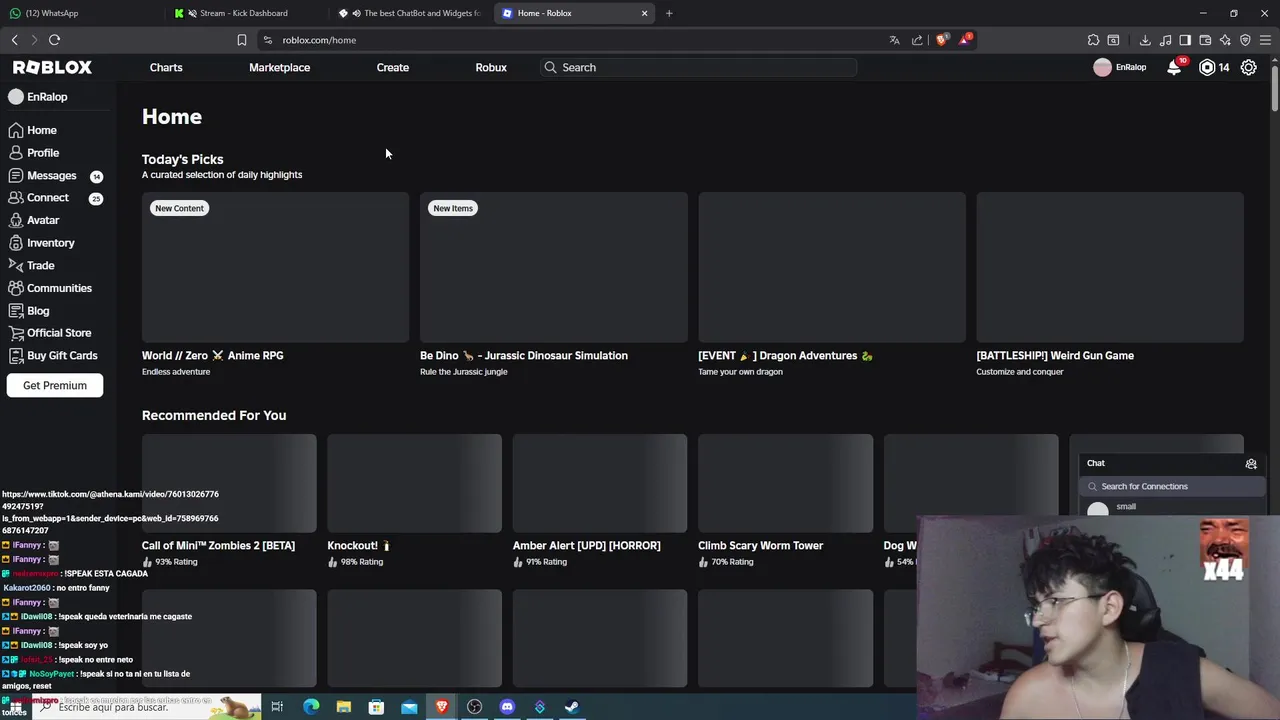The width and height of the screenshot is (1280, 720).
Task: Open Buy Gift Cards sidebar entry
Action: 53,355
